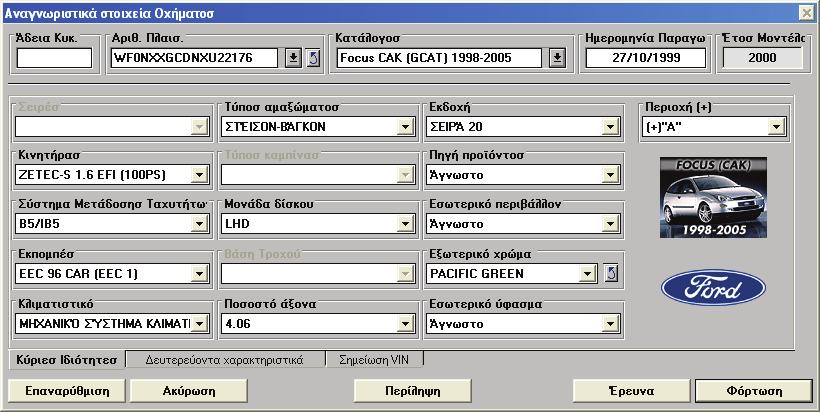This screenshot has height=412, width=820.
Task: Click the Φόρτωση button
Action: (754, 391)
